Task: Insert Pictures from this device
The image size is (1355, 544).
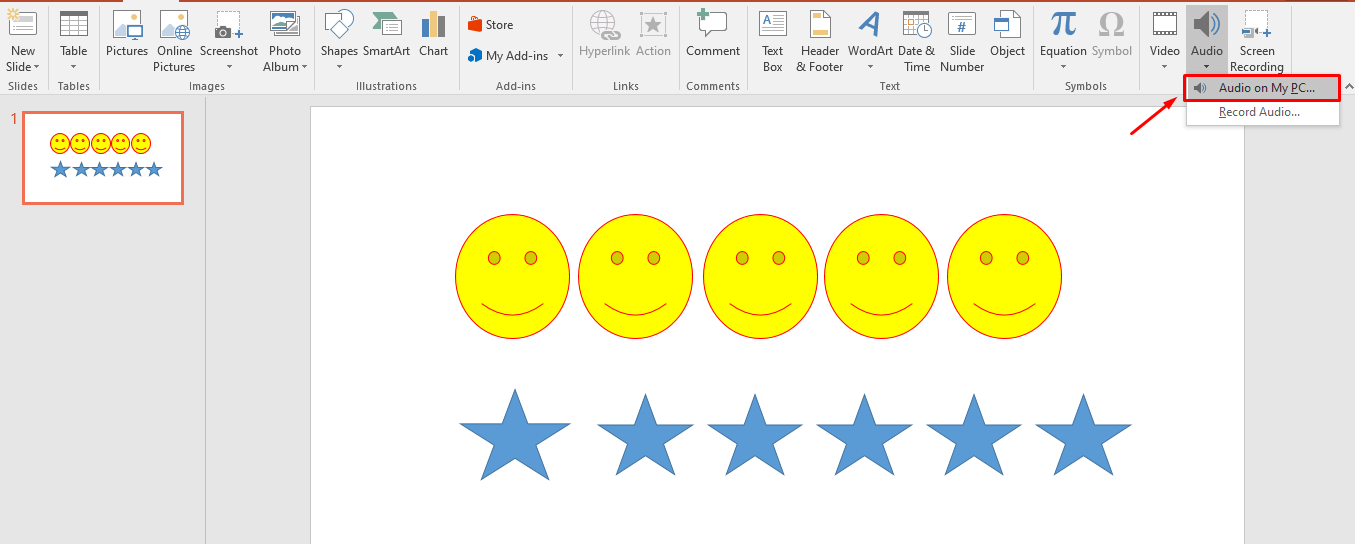Action: click(127, 34)
